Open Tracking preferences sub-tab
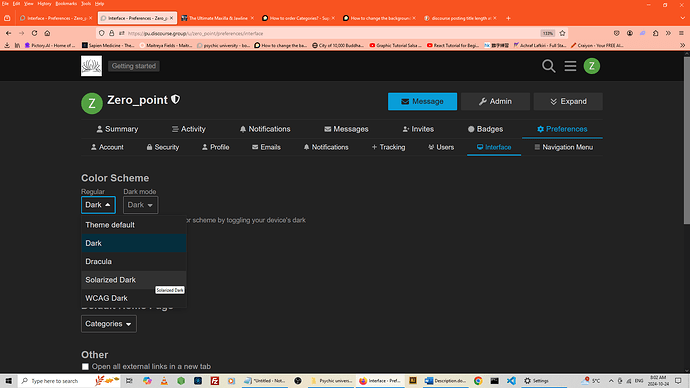This screenshot has width=690, height=388. coord(388,147)
